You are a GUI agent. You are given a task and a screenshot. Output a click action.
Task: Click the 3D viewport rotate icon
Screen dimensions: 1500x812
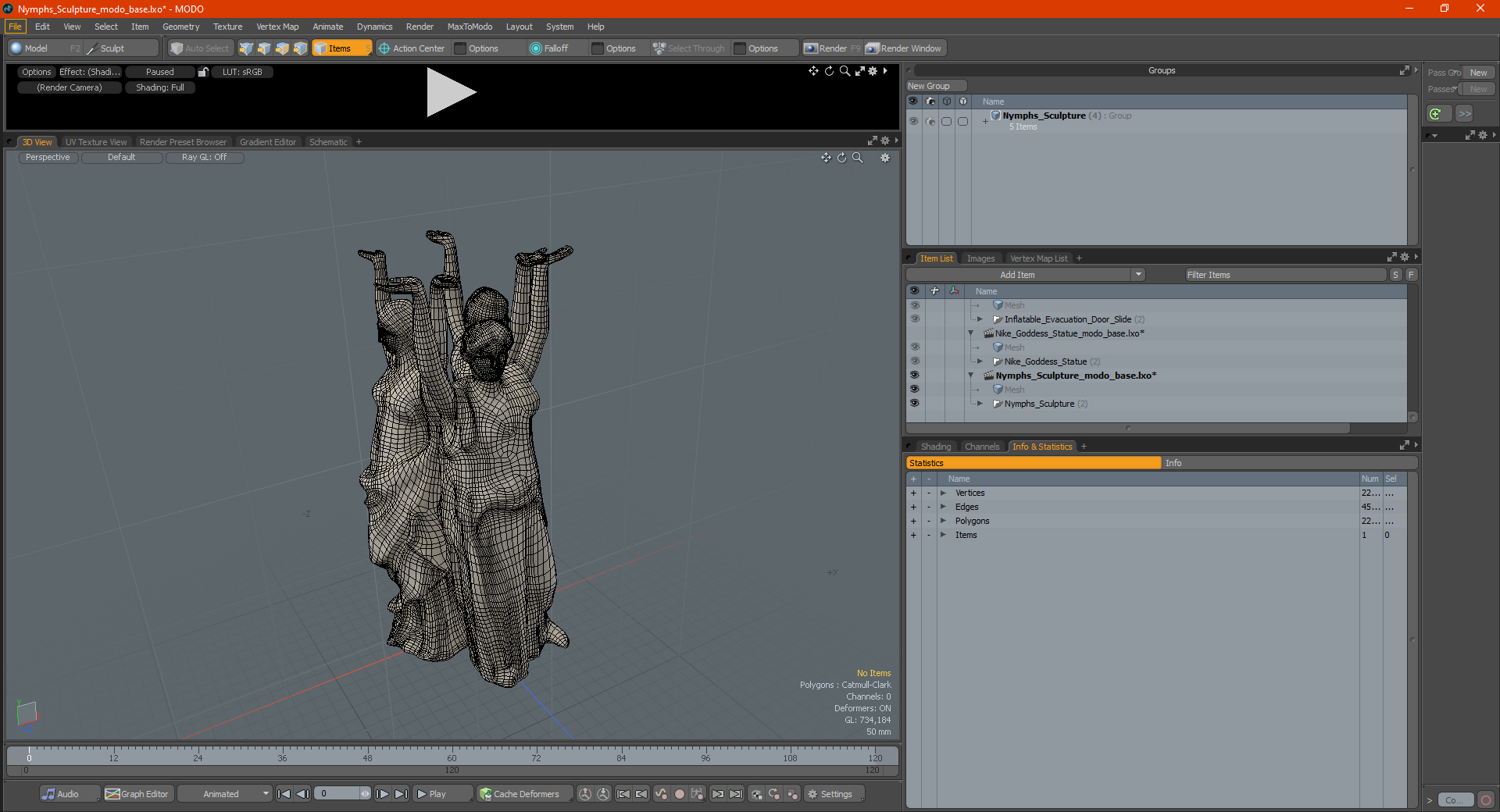pos(842,158)
